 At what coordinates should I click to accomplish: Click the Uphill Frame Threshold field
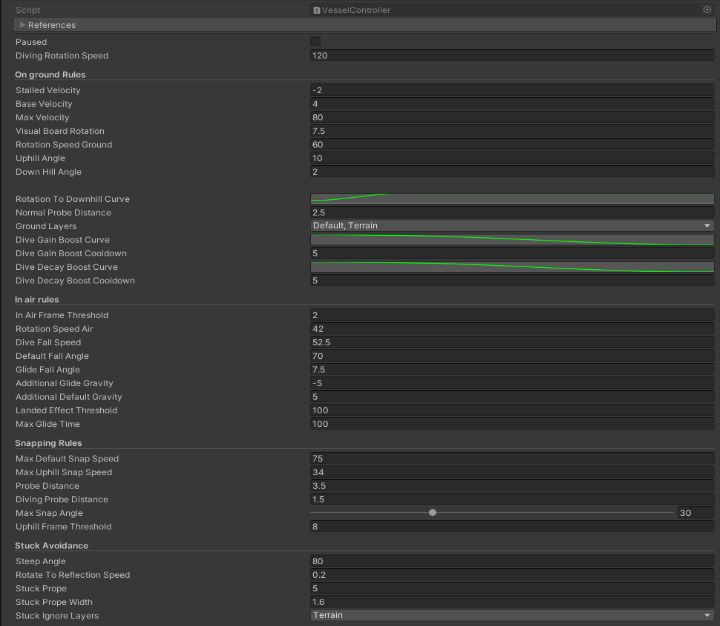coord(511,527)
